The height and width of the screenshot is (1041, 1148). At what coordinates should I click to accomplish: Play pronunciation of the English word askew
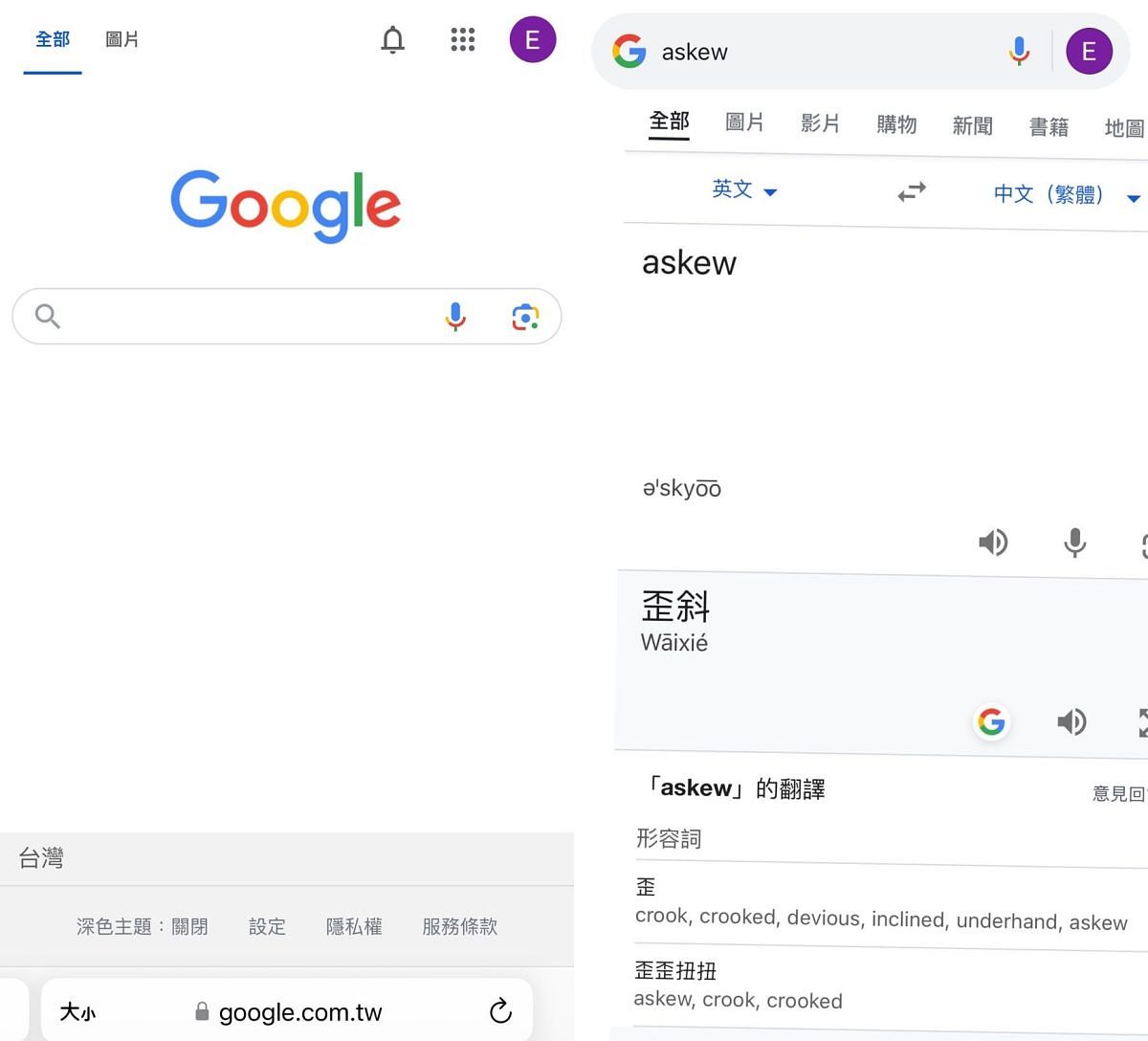point(993,543)
